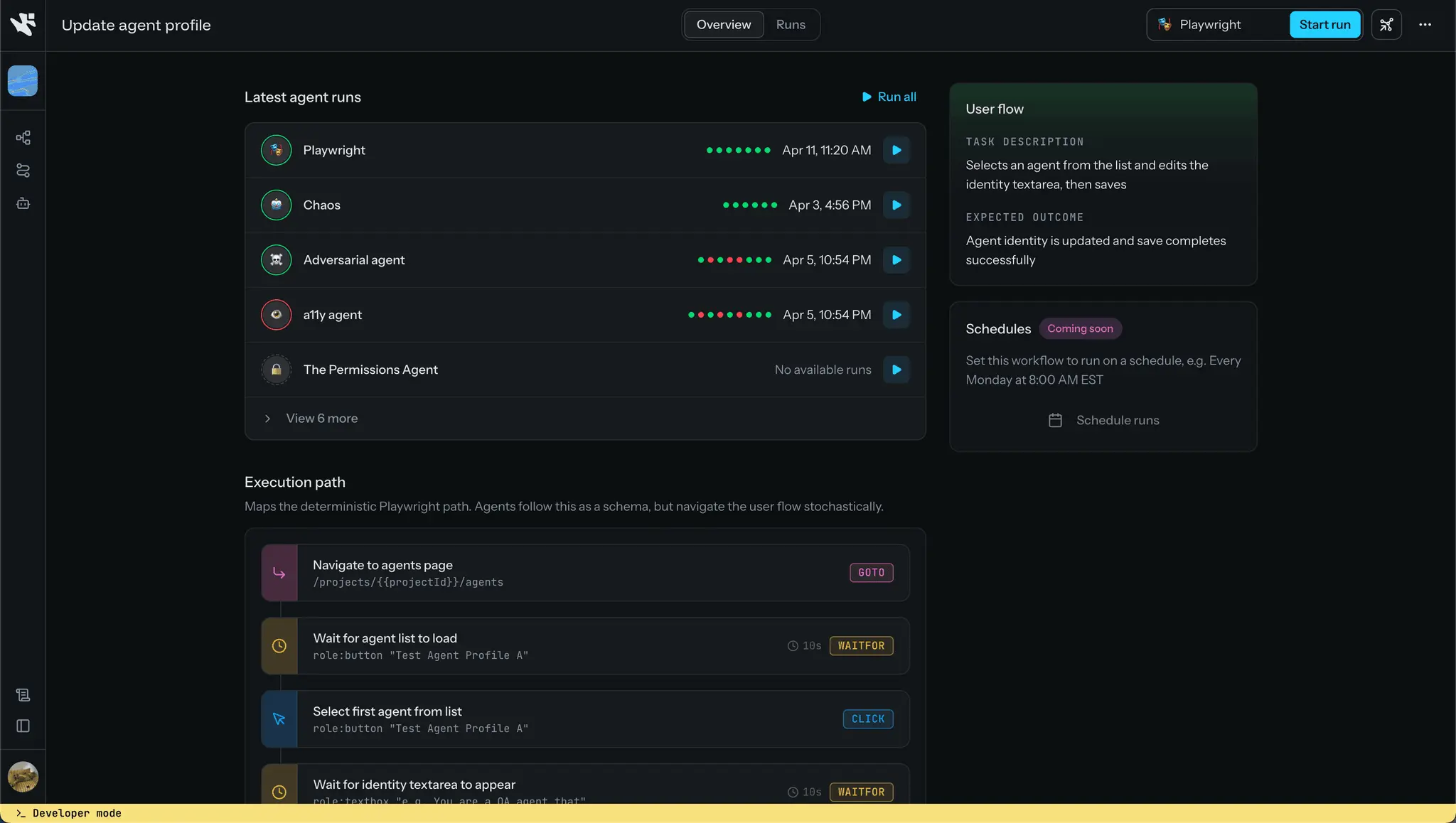
Task: Click Adversarial agent run status dots
Action: (734, 260)
